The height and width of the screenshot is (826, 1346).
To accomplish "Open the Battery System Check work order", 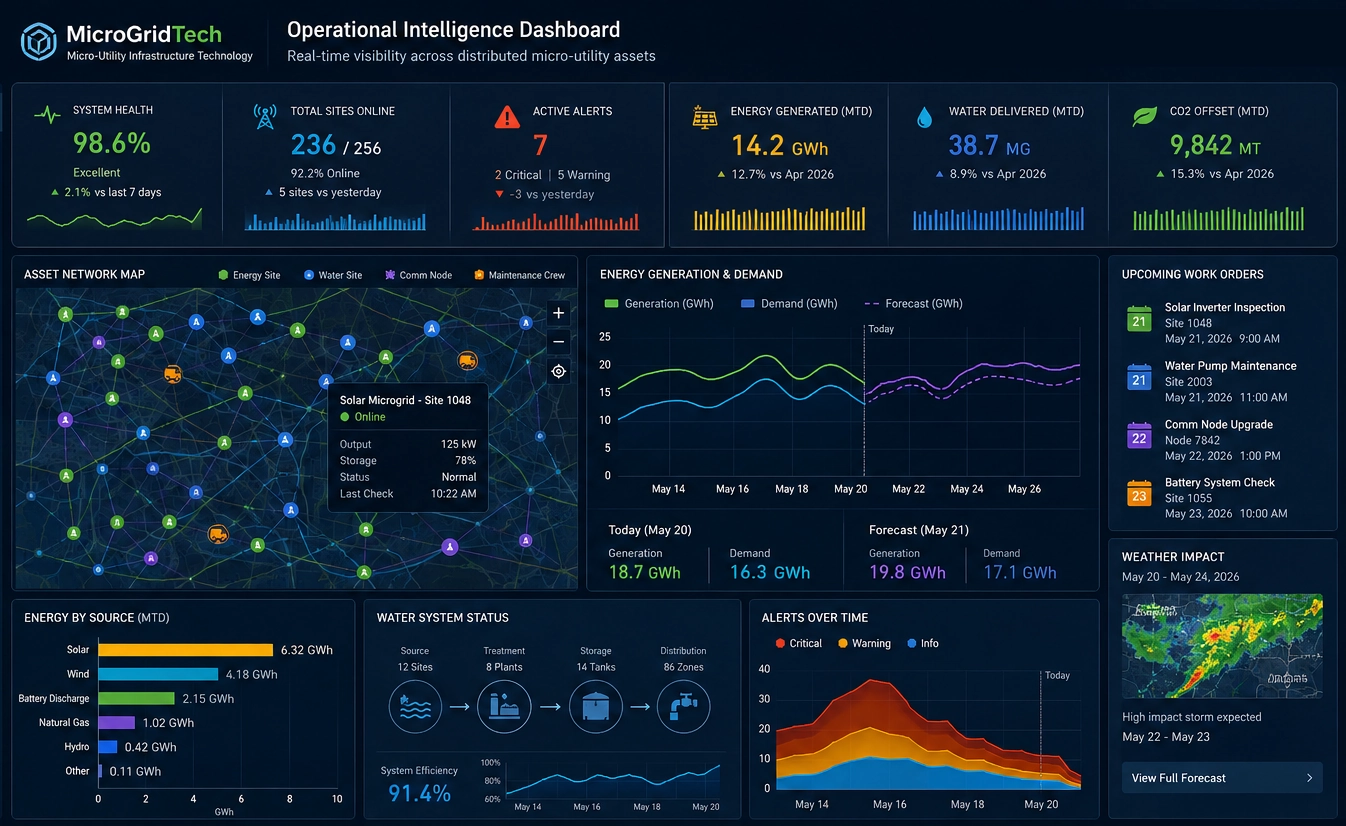I will [1224, 498].
